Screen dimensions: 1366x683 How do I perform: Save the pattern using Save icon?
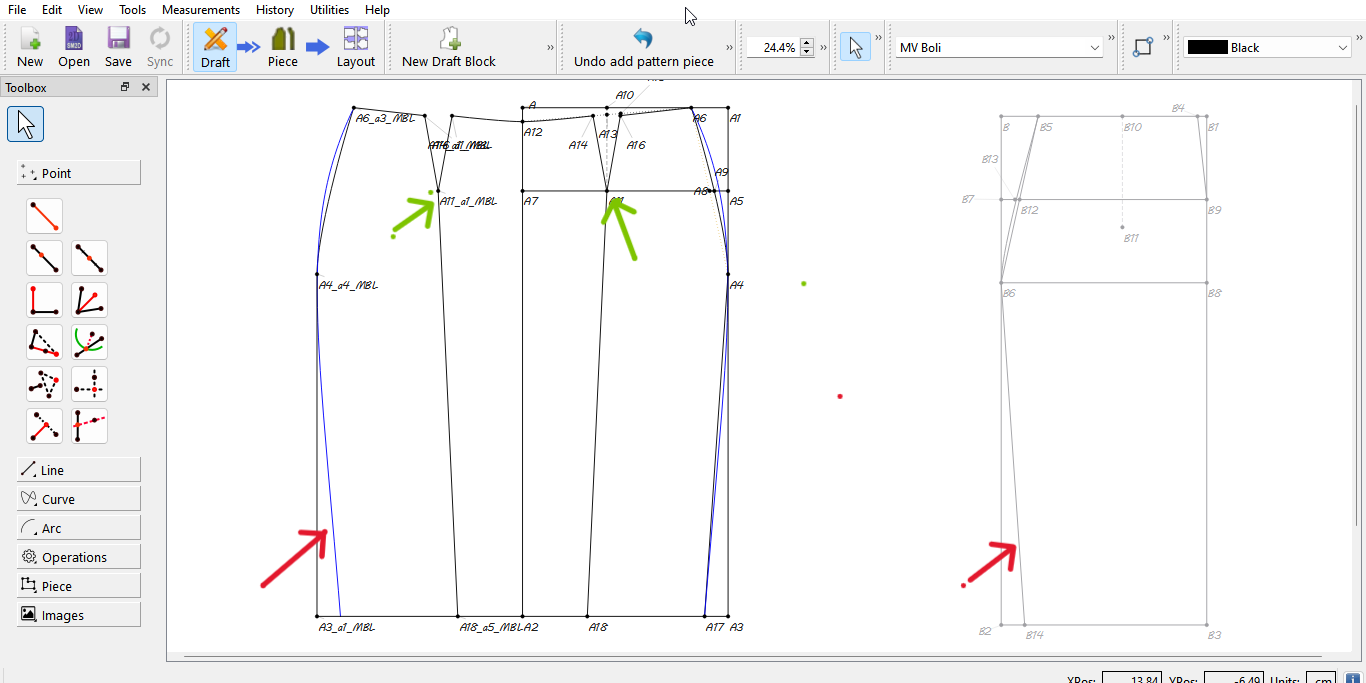click(118, 47)
